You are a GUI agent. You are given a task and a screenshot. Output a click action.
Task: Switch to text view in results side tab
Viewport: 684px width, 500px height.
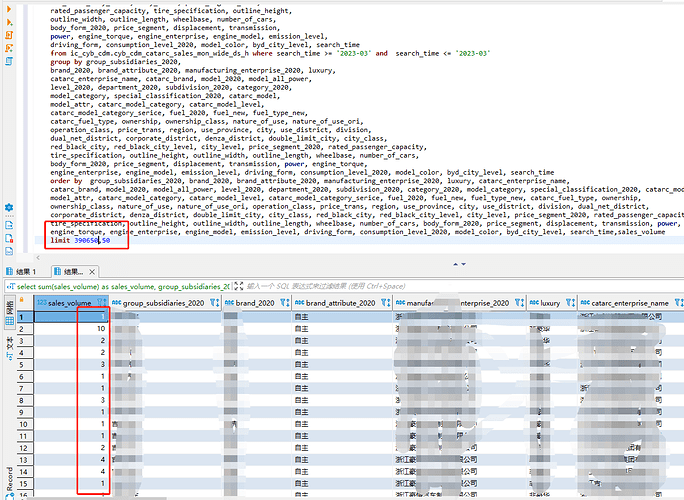click(10, 348)
